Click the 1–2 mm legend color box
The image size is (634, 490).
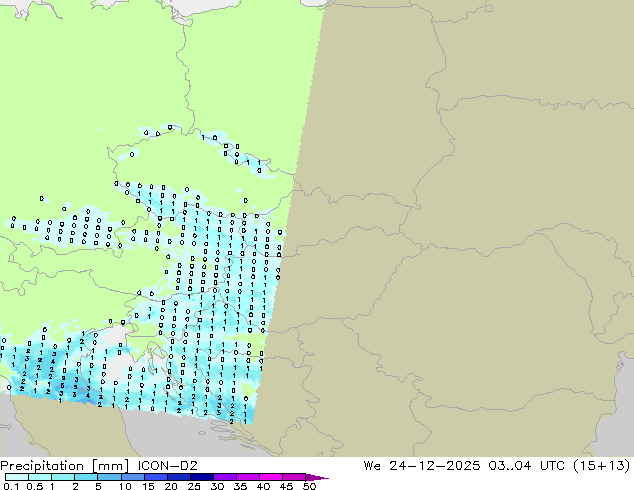[63, 477]
